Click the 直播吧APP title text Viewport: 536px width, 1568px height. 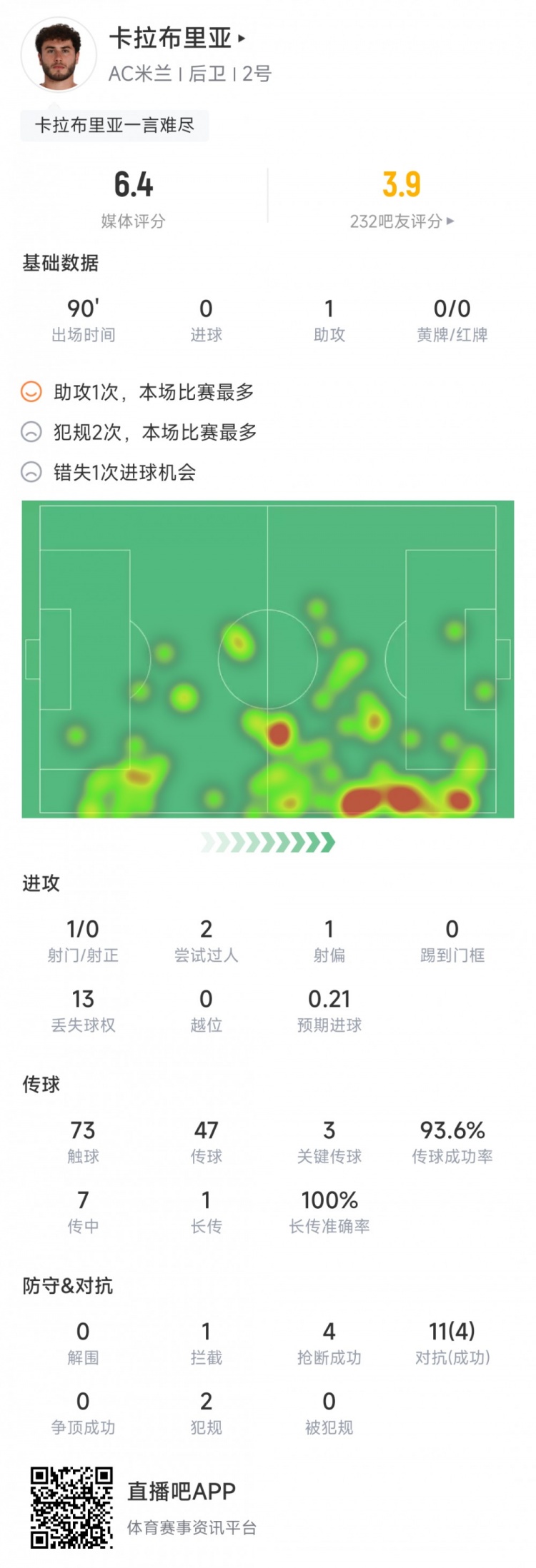[182, 1491]
